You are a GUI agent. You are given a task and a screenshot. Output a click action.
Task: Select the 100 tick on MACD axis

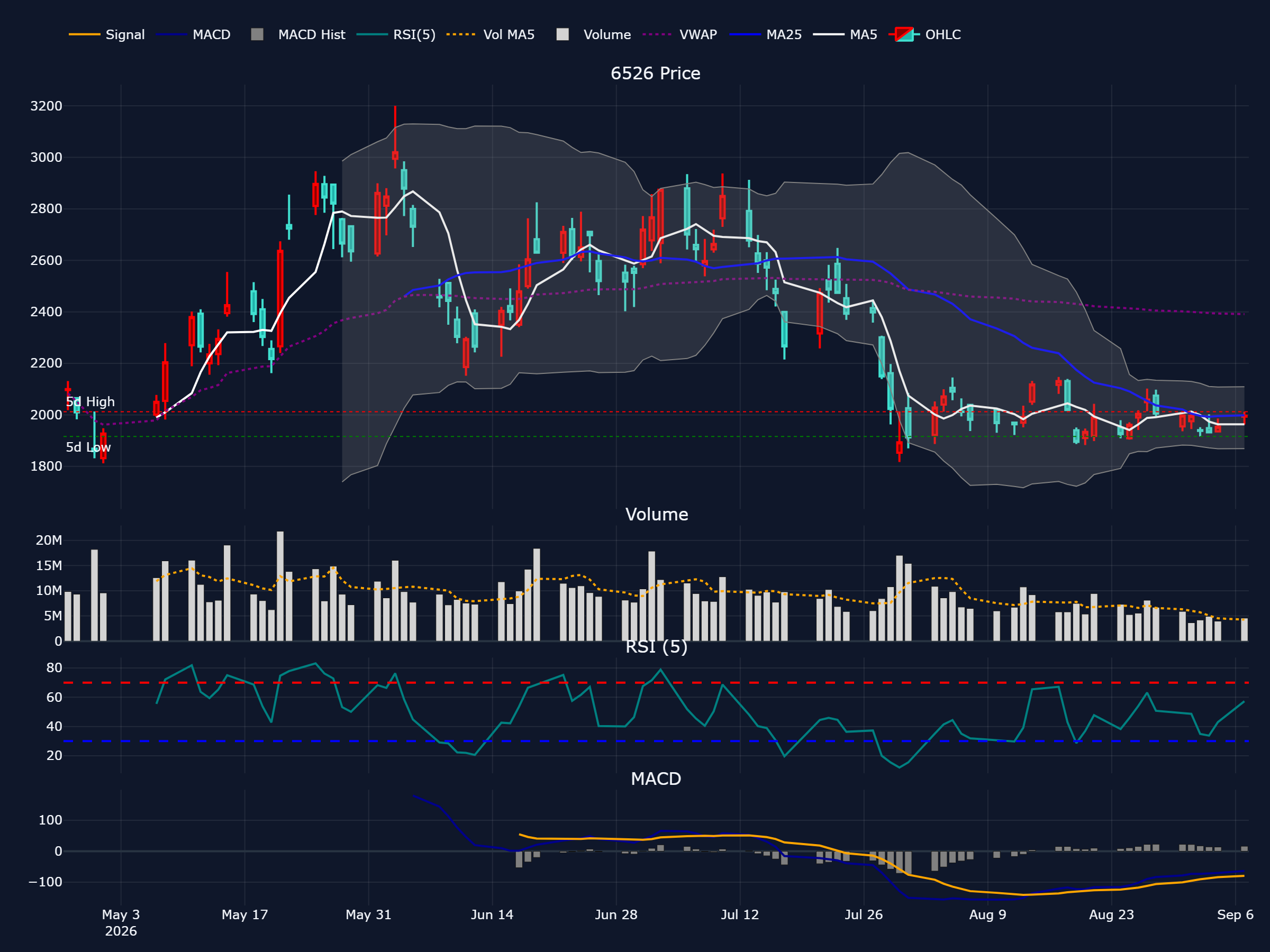tap(50, 820)
